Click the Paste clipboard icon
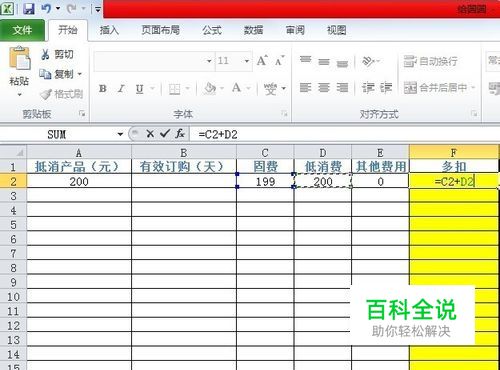 tap(19, 58)
